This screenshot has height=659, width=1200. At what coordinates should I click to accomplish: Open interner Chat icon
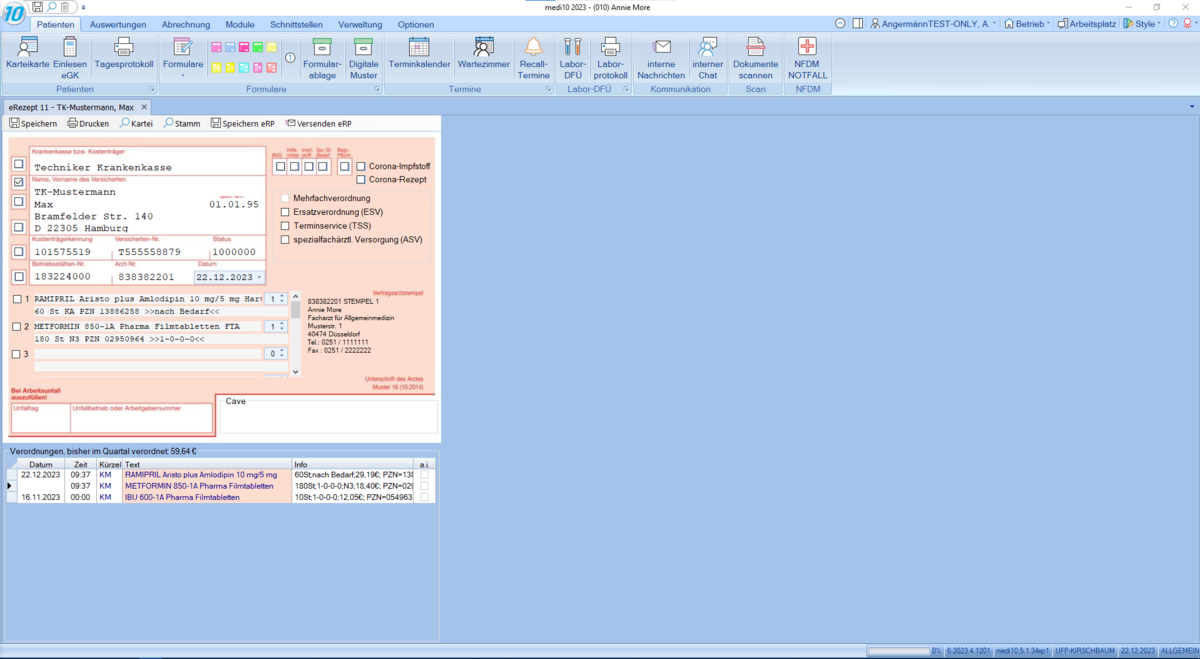tap(708, 57)
